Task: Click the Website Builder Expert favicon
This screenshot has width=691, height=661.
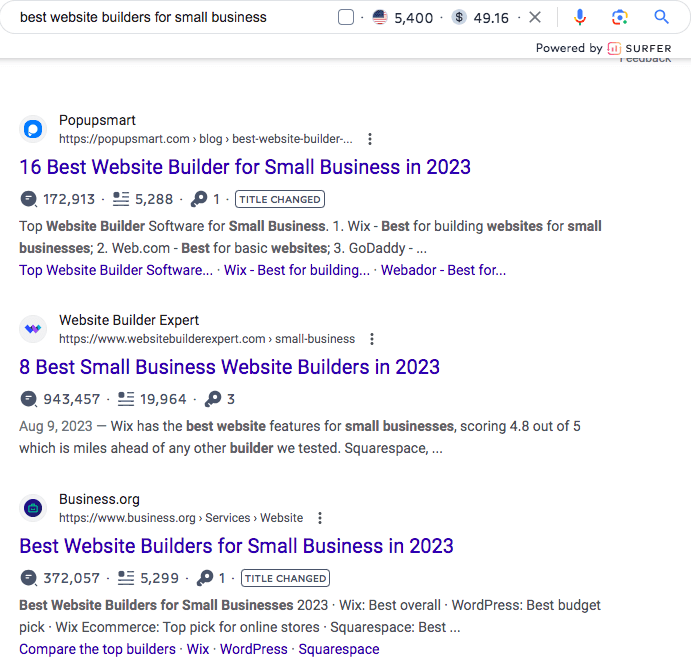Action: 33,329
